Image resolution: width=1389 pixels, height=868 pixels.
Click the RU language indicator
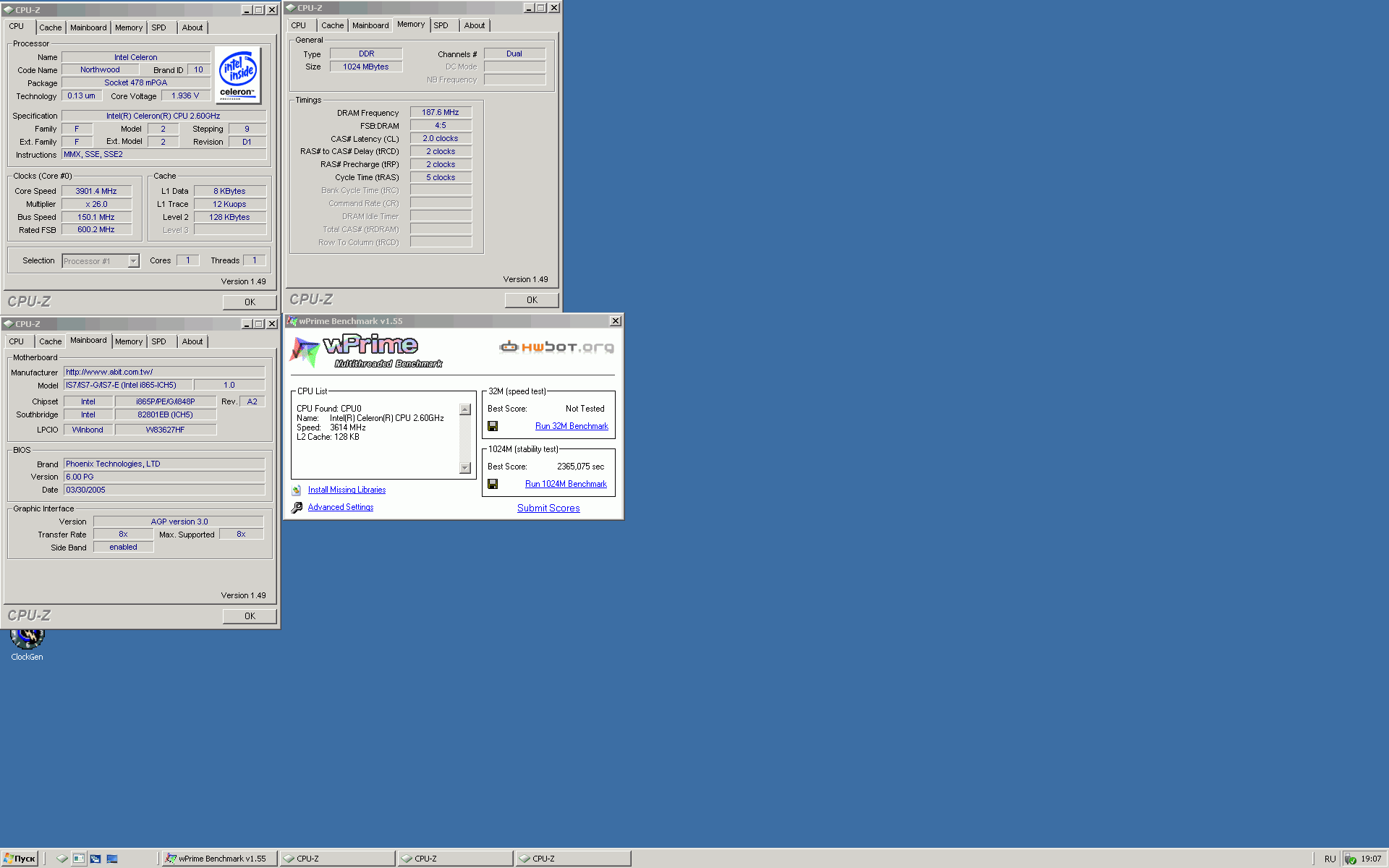coord(1330,859)
